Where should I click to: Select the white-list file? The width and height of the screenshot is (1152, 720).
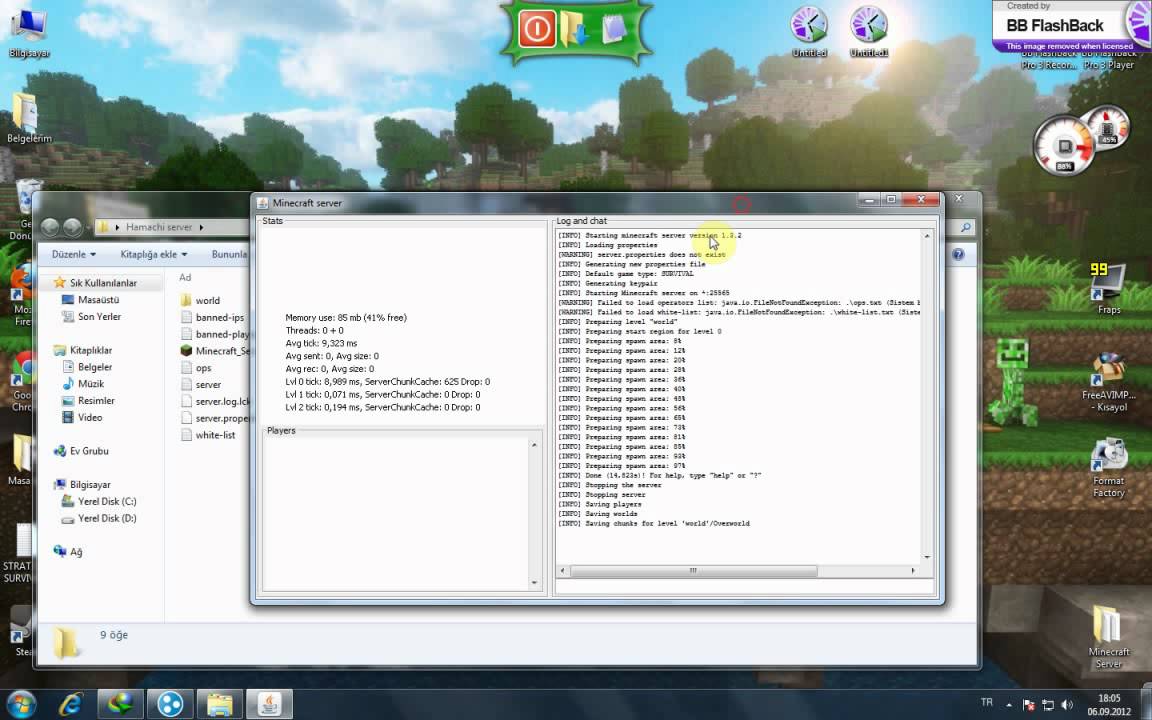(208, 435)
